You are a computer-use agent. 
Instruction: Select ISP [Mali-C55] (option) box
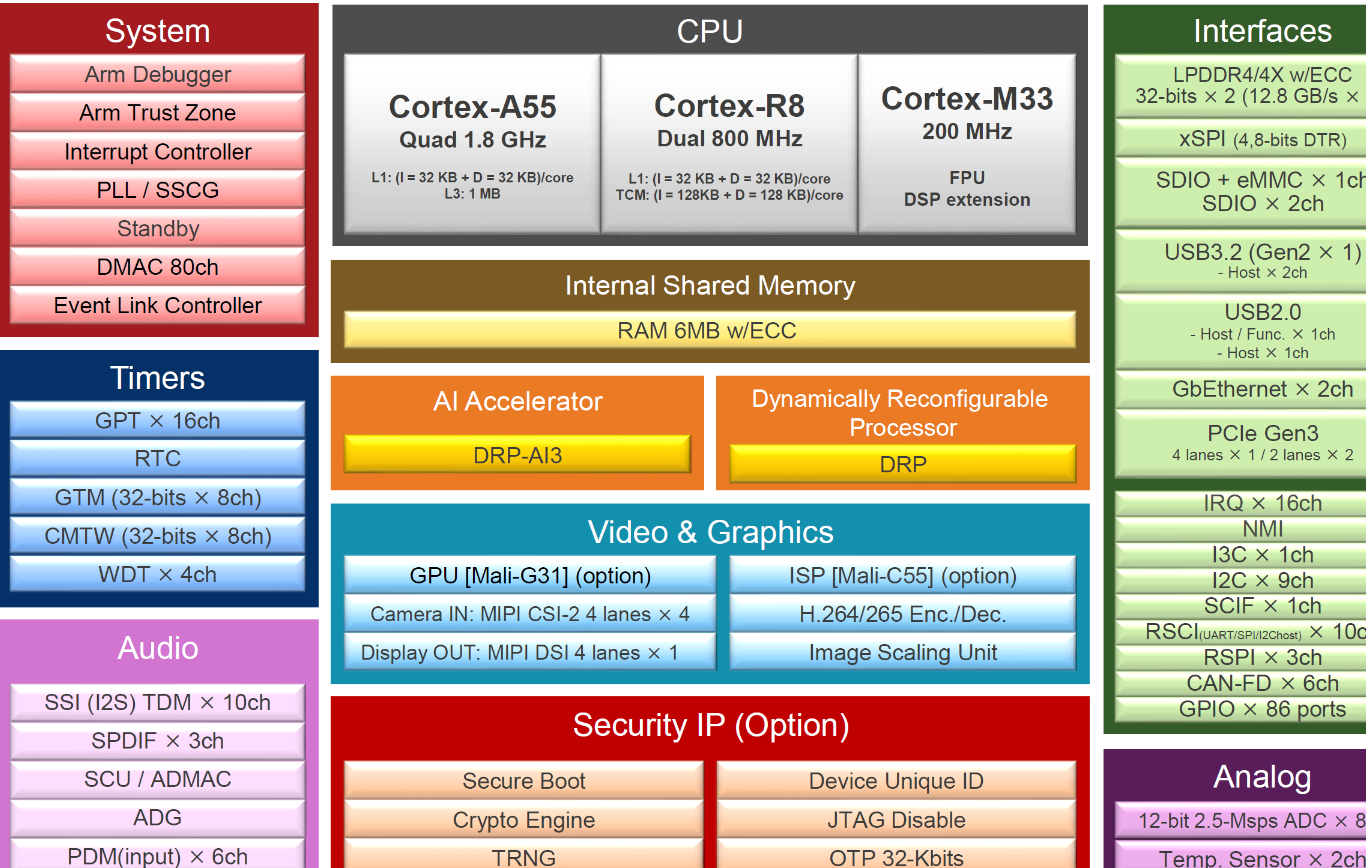pyautogui.click(x=902, y=576)
